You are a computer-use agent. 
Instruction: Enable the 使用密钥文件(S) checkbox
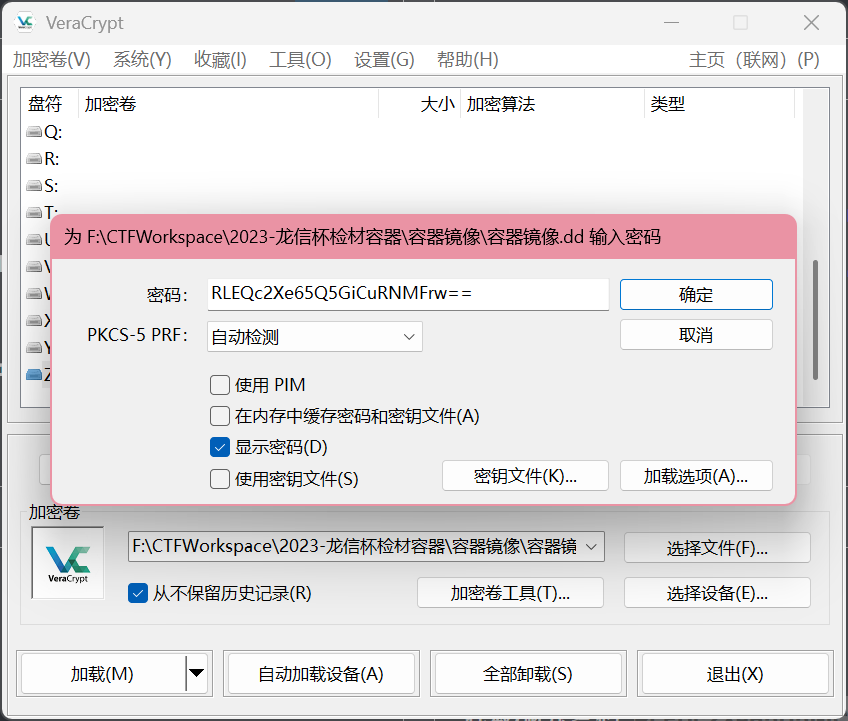tap(220, 479)
